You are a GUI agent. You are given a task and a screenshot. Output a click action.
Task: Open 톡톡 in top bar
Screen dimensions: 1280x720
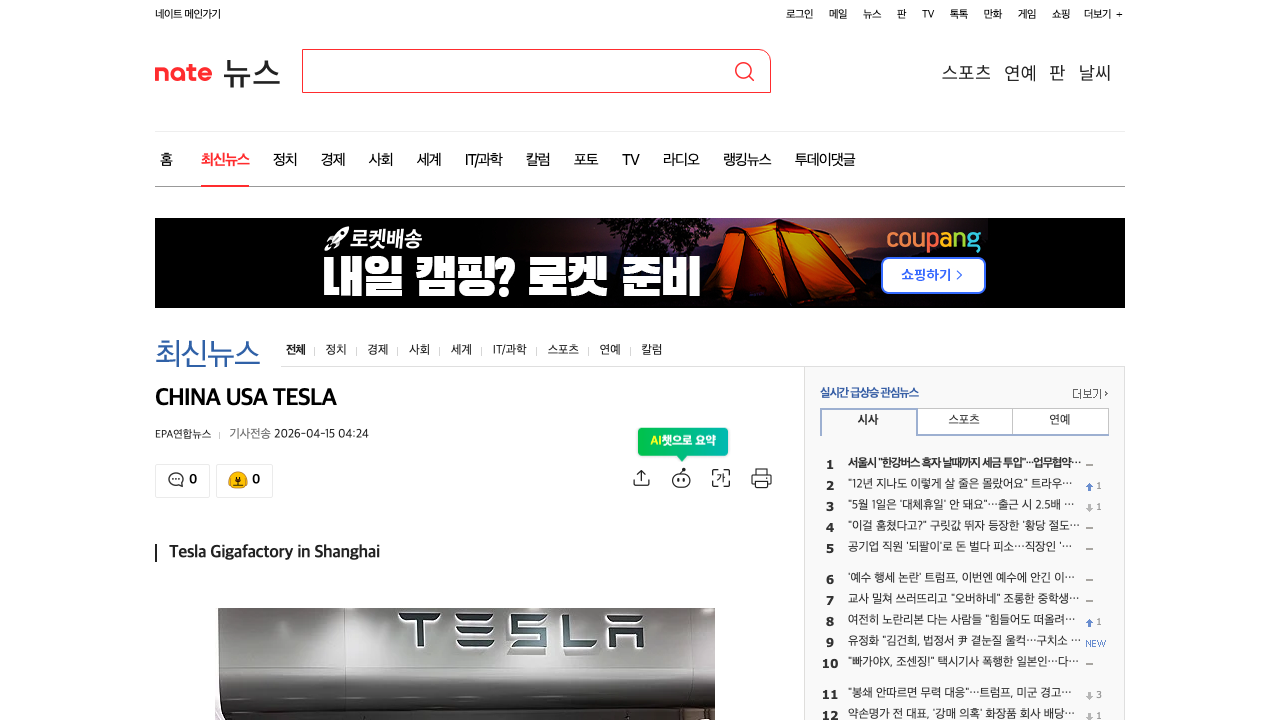click(959, 14)
